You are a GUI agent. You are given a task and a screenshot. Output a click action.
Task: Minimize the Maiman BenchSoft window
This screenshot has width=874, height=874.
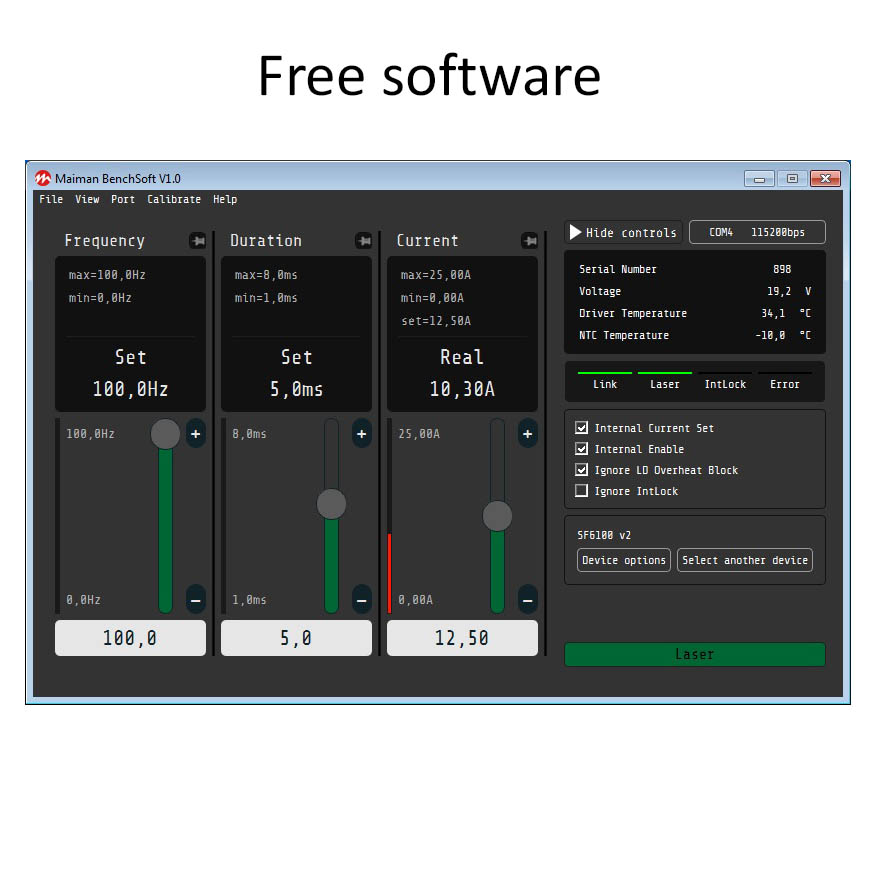click(x=759, y=179)
